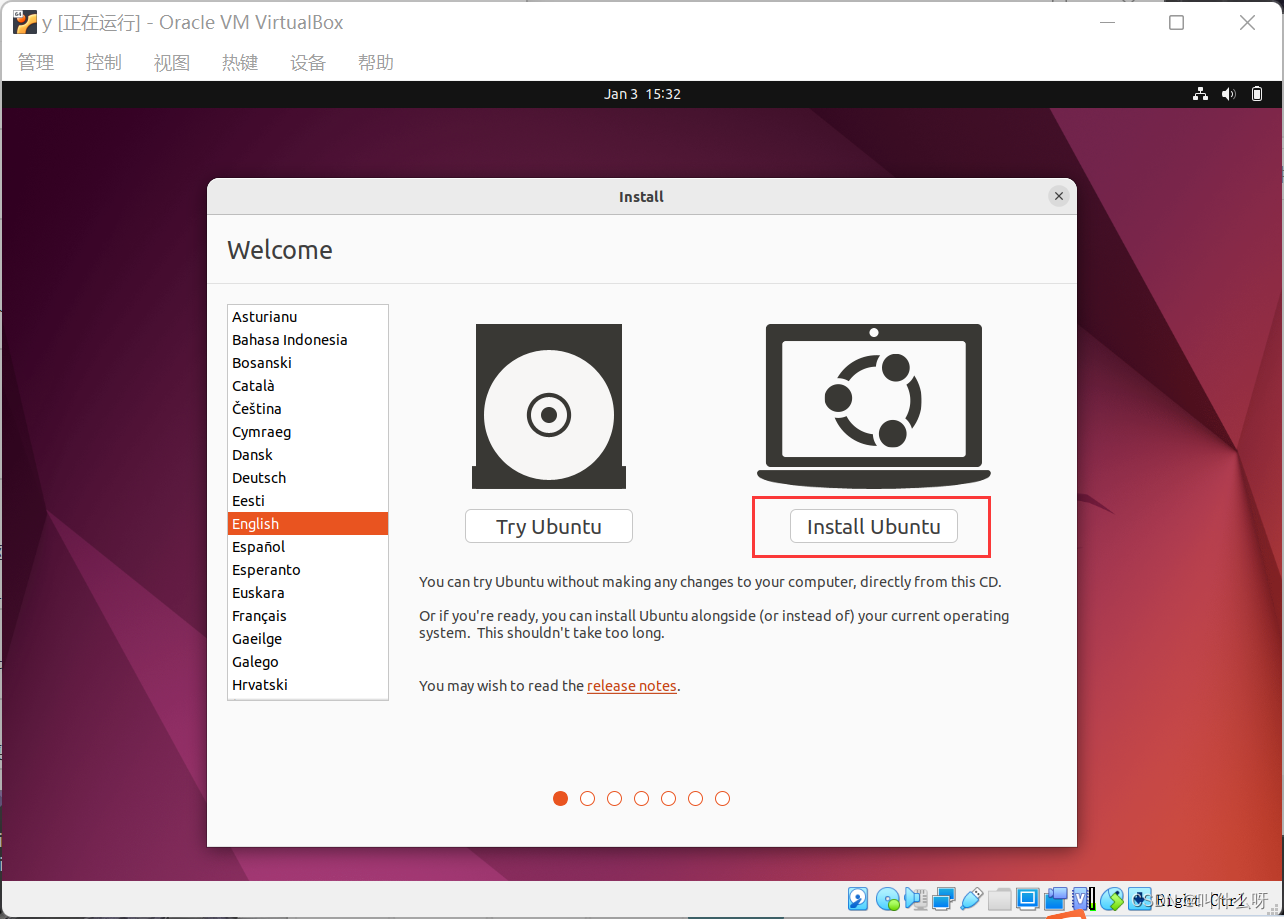Select Esperanto language

pos(308,570)
